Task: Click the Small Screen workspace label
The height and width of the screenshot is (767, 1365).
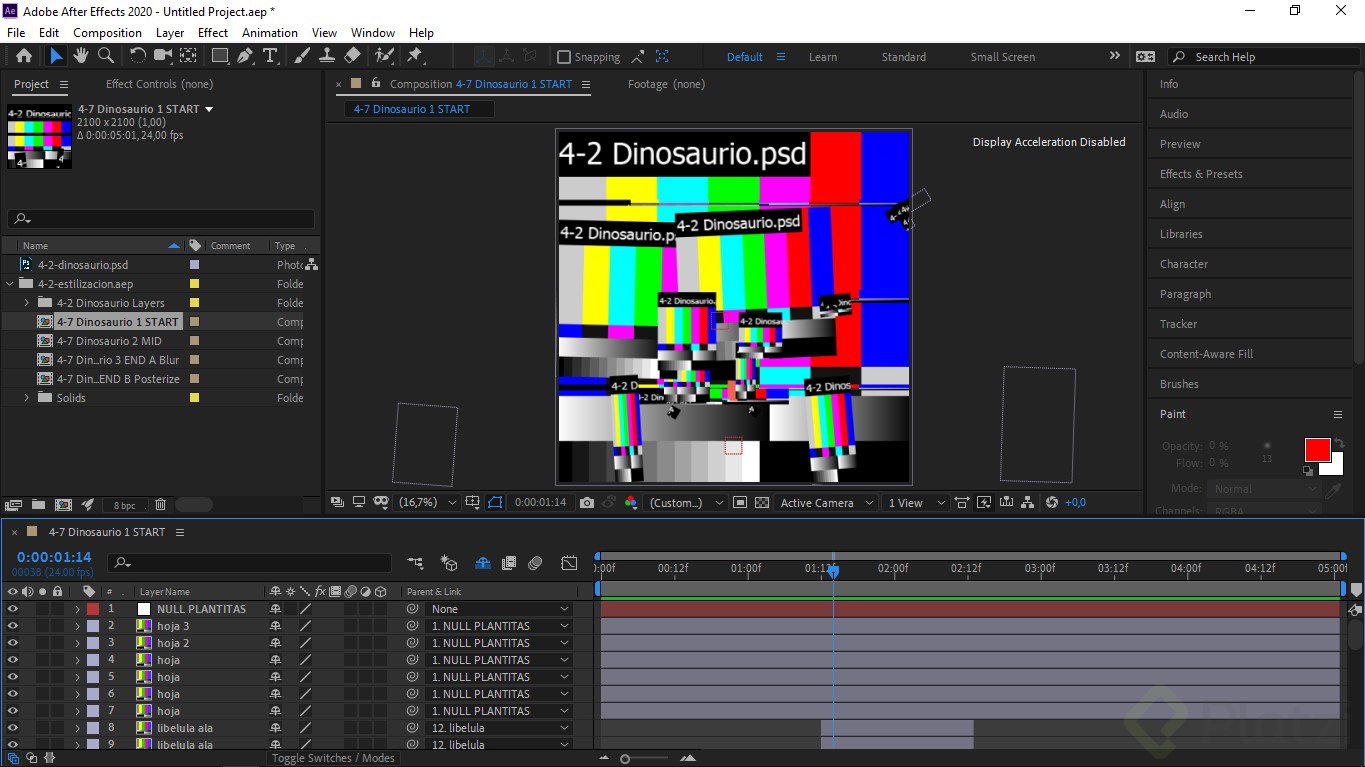Action: click(1001, 56)
